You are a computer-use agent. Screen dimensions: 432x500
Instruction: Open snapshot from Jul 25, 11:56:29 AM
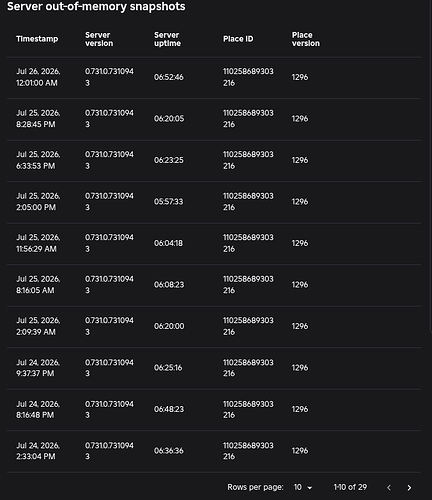click(214, 243)
